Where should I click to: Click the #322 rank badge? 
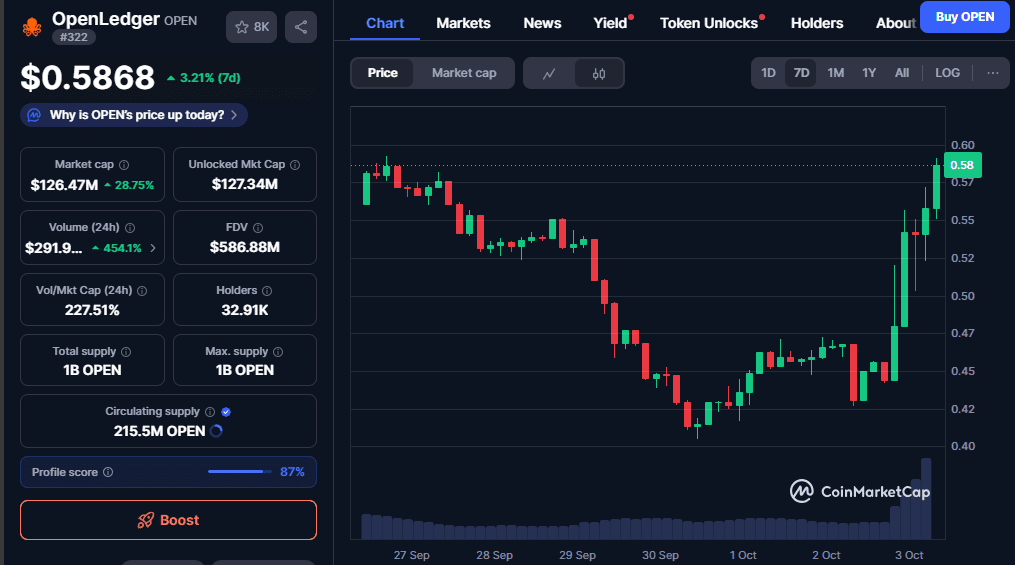pos(74,38)
